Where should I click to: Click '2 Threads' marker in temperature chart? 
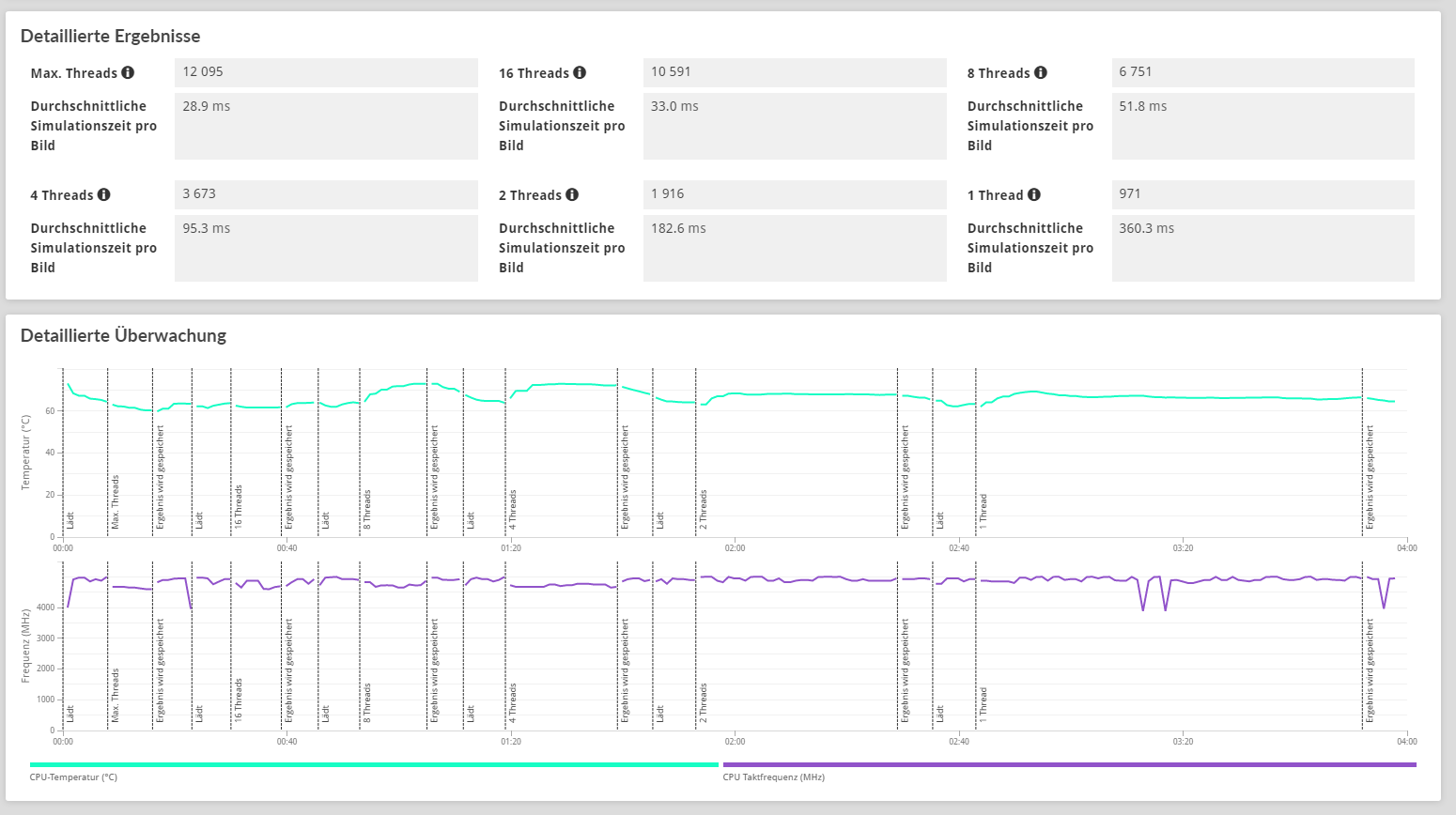point(704,509)
